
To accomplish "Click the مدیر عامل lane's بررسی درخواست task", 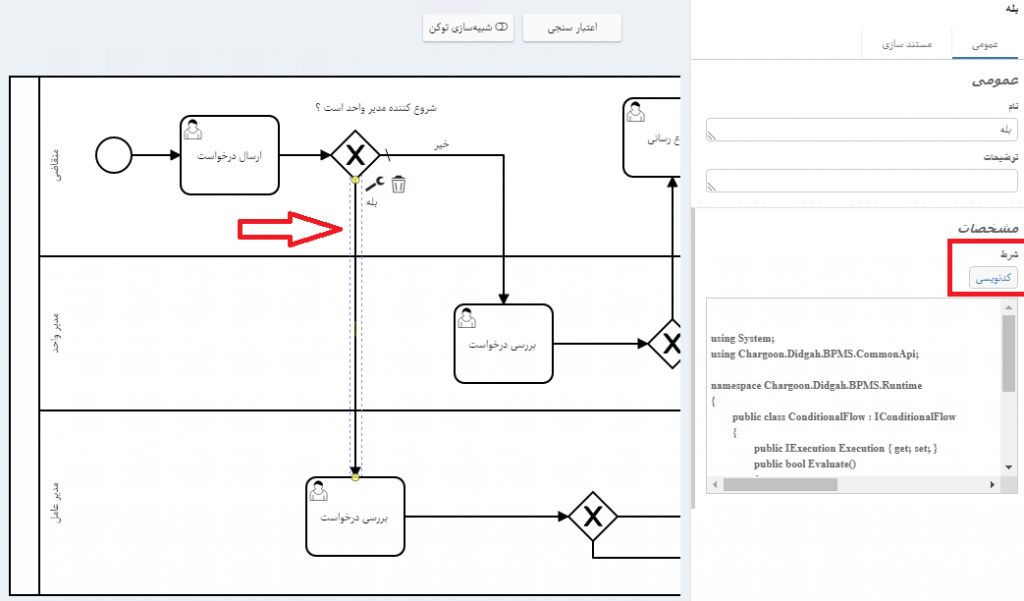I will point(355,517).
